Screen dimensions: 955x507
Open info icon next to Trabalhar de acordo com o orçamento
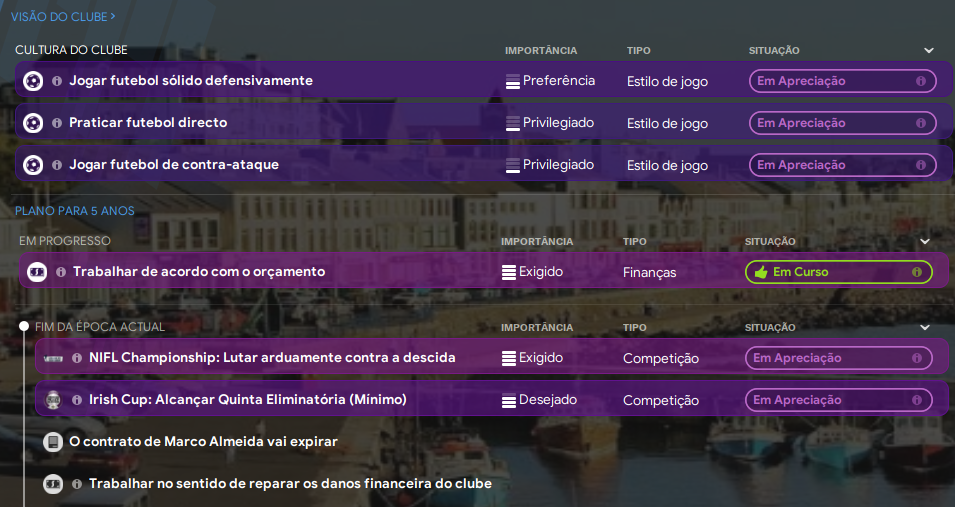[61, 272]
